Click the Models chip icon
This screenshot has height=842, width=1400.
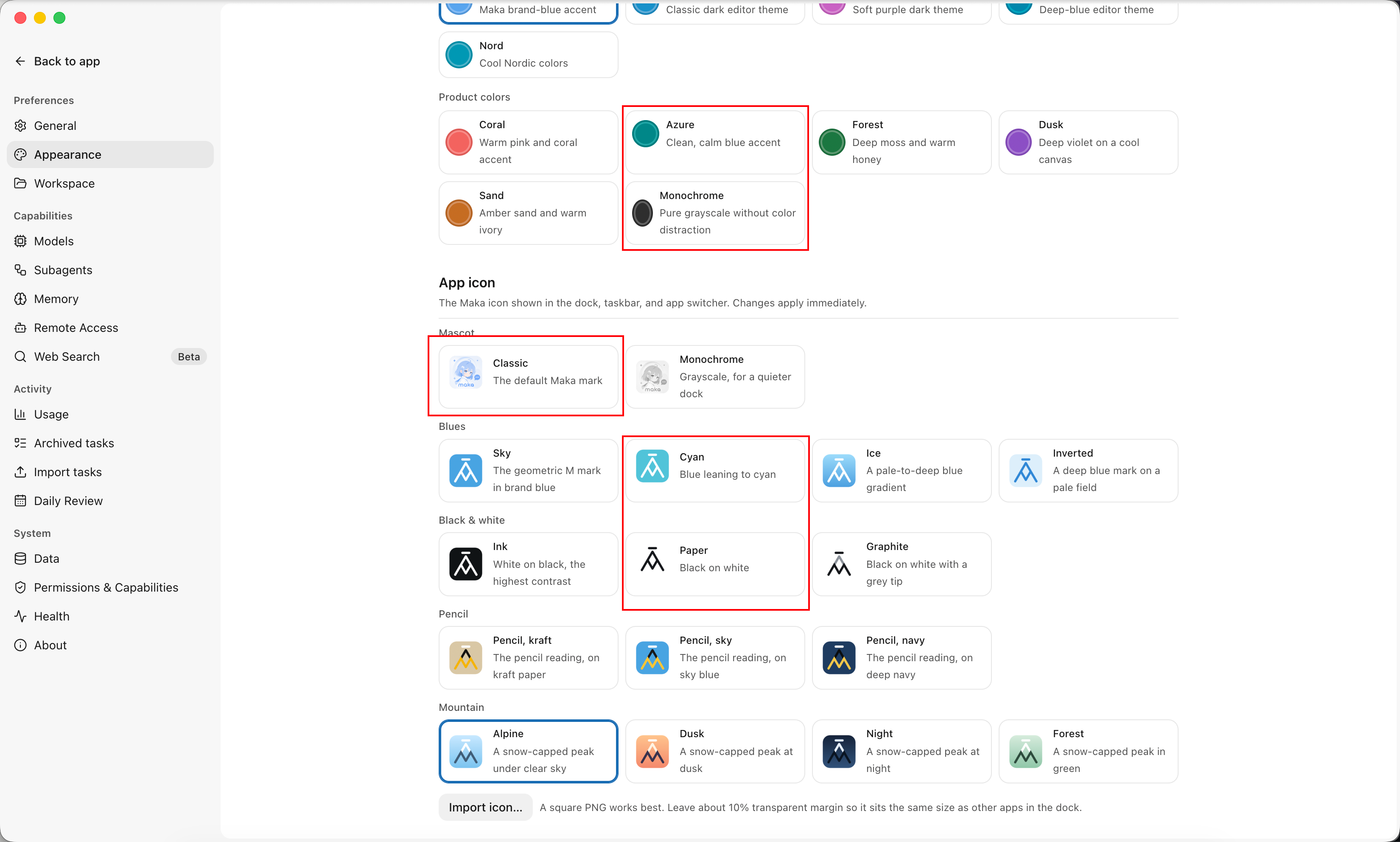(x=20, y=241)
